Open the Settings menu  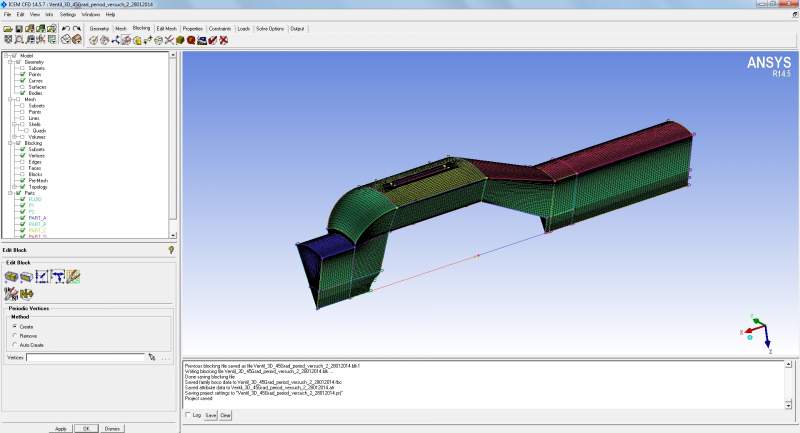click(67, 14)
